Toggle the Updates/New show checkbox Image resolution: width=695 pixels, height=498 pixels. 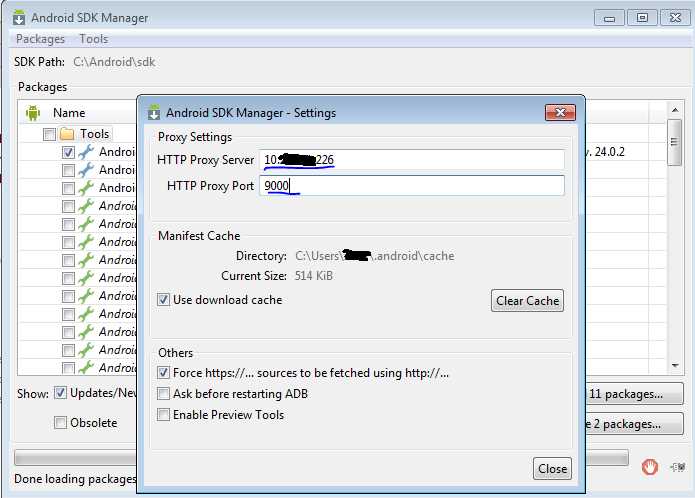pos(60,393)
